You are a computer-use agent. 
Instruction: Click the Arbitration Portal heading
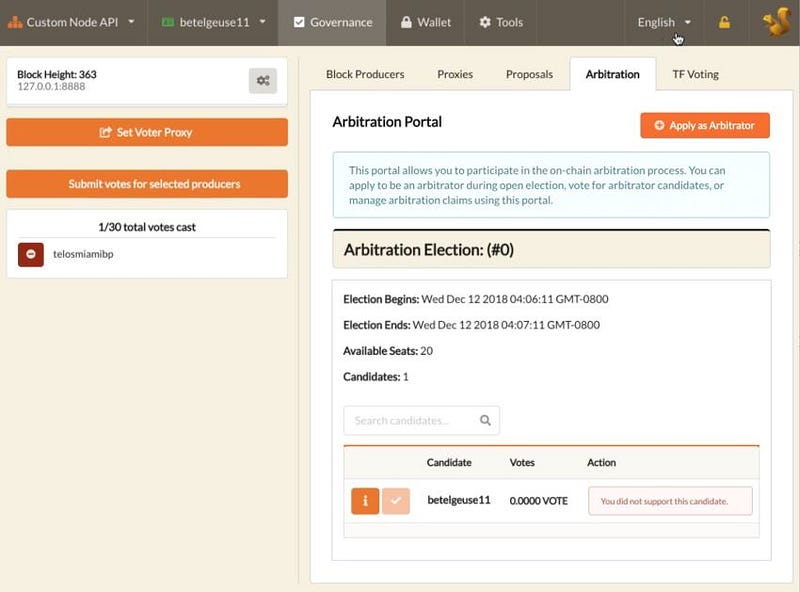tap(387, 122)
